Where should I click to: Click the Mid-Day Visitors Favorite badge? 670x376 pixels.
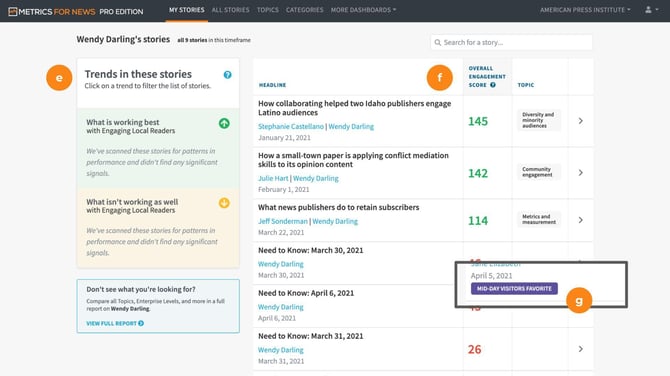(x=514, y=288)
